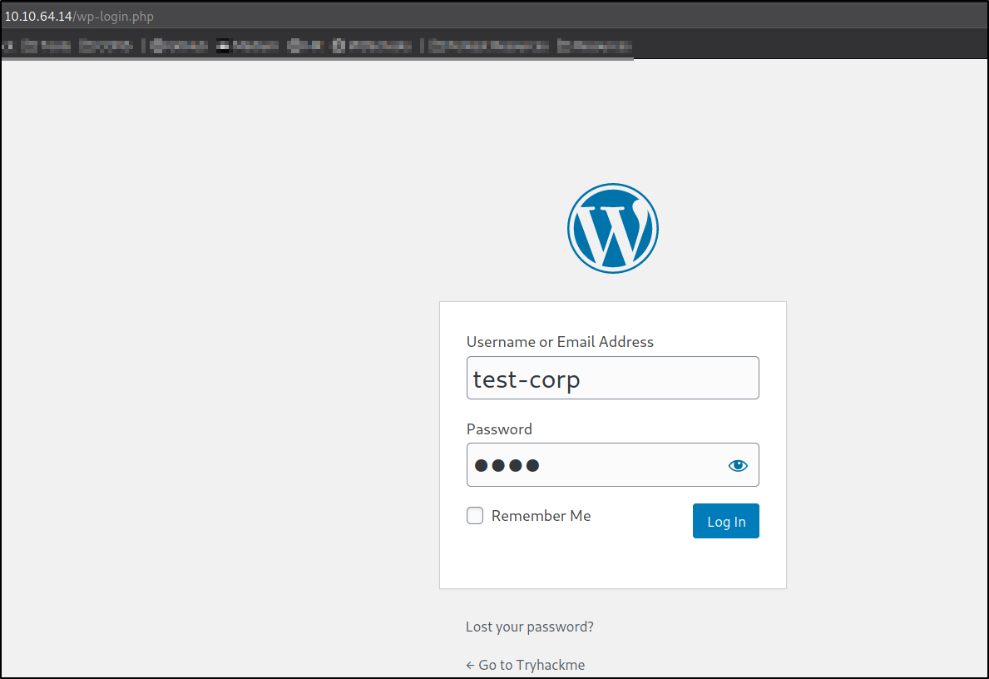This screenshot has height=679, width=989.
Task: Open the Lost your password? link
Action: pos(530,627)
